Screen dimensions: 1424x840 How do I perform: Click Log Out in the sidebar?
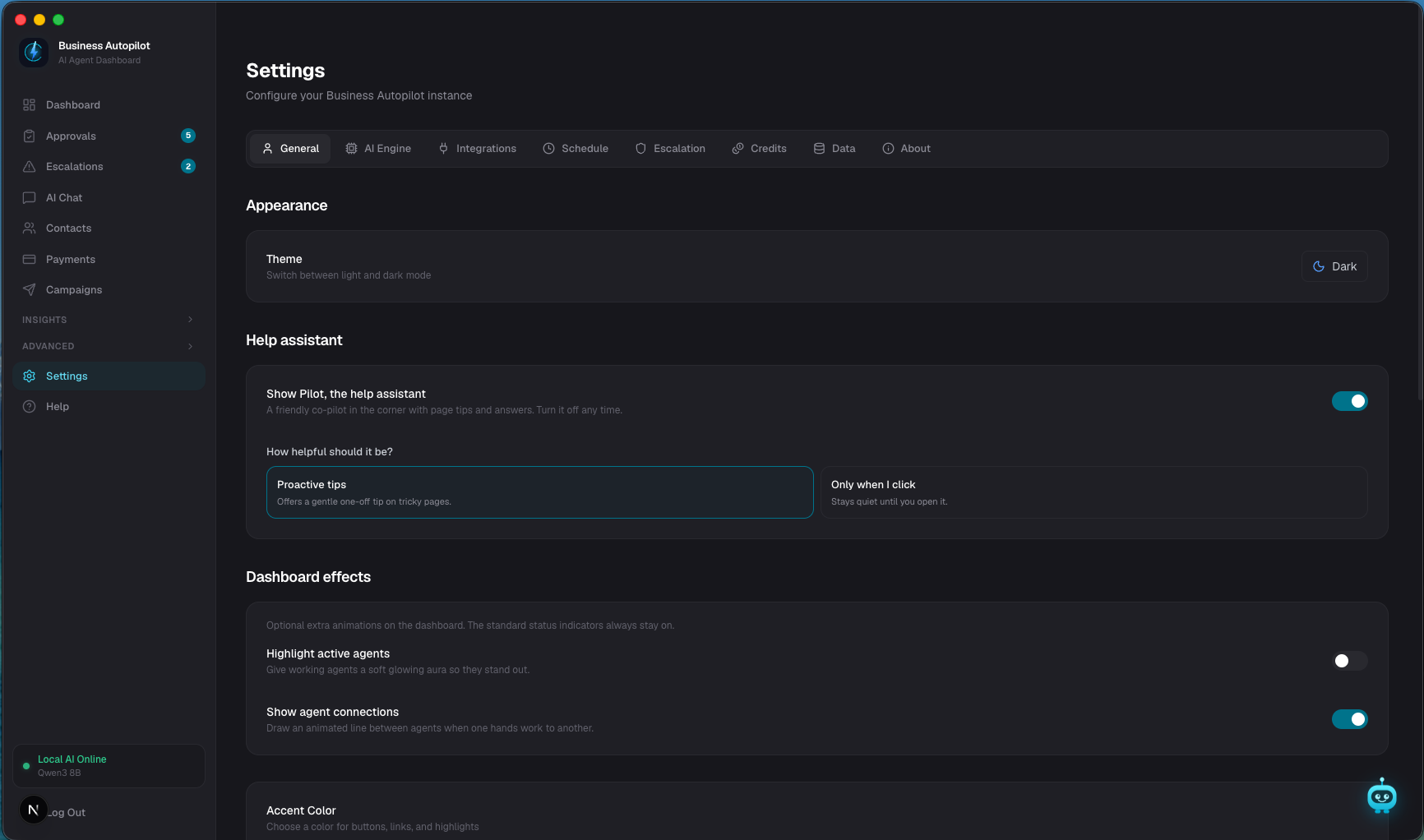[66, 812]
